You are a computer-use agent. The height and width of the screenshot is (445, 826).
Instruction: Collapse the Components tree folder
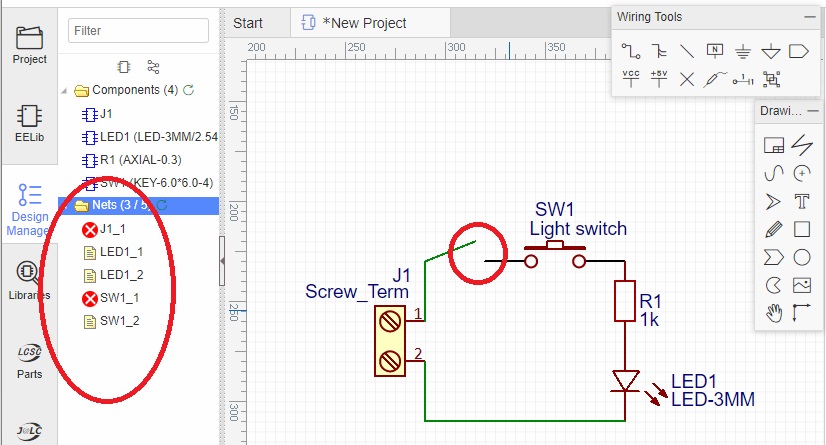tap(66, 91)
